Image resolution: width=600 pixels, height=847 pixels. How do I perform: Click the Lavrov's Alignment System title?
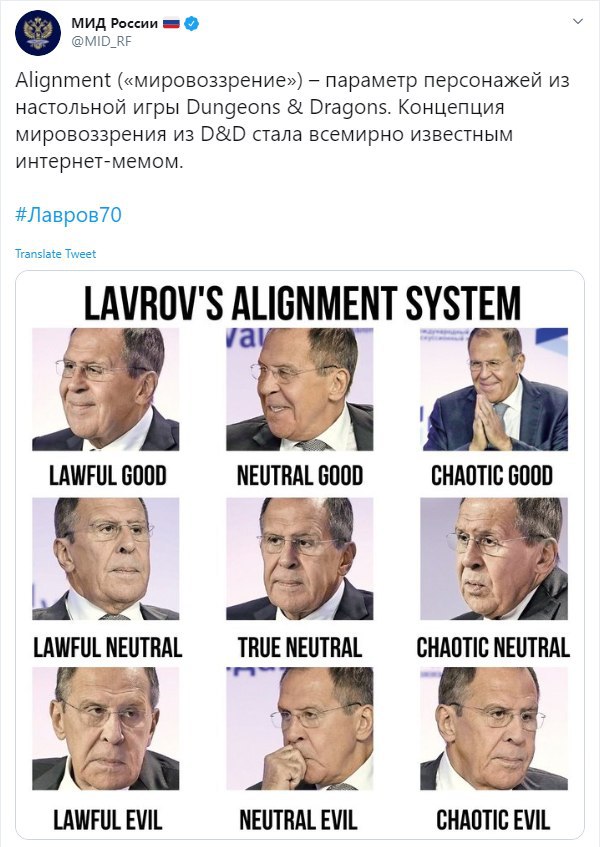pos(302,303)
